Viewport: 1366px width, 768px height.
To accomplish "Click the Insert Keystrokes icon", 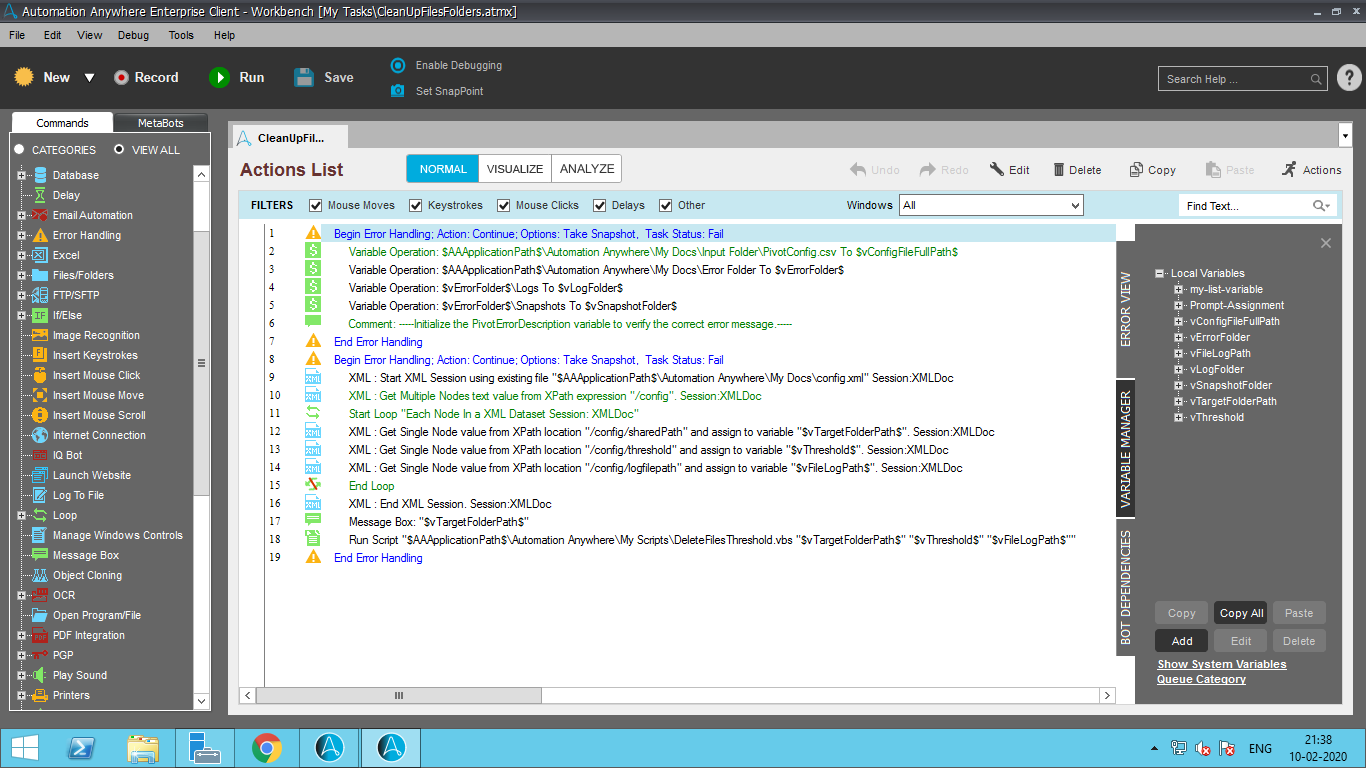I will [40, 355].
